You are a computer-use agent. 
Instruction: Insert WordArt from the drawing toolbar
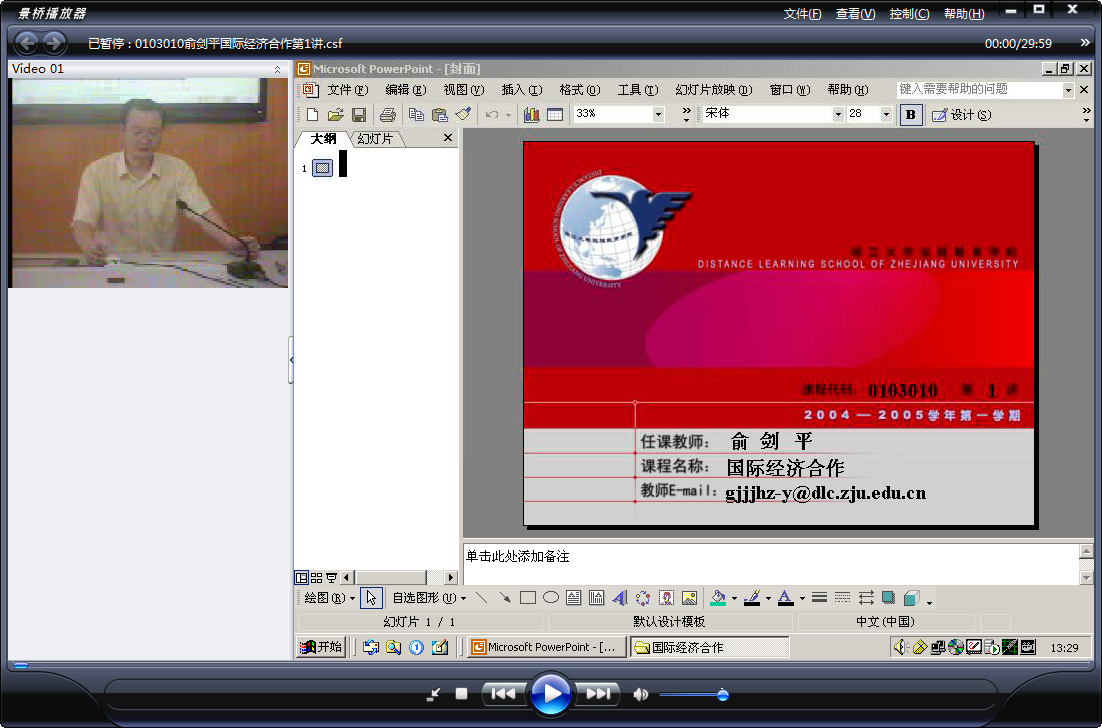pyautogui.click(x=620, y=598)
